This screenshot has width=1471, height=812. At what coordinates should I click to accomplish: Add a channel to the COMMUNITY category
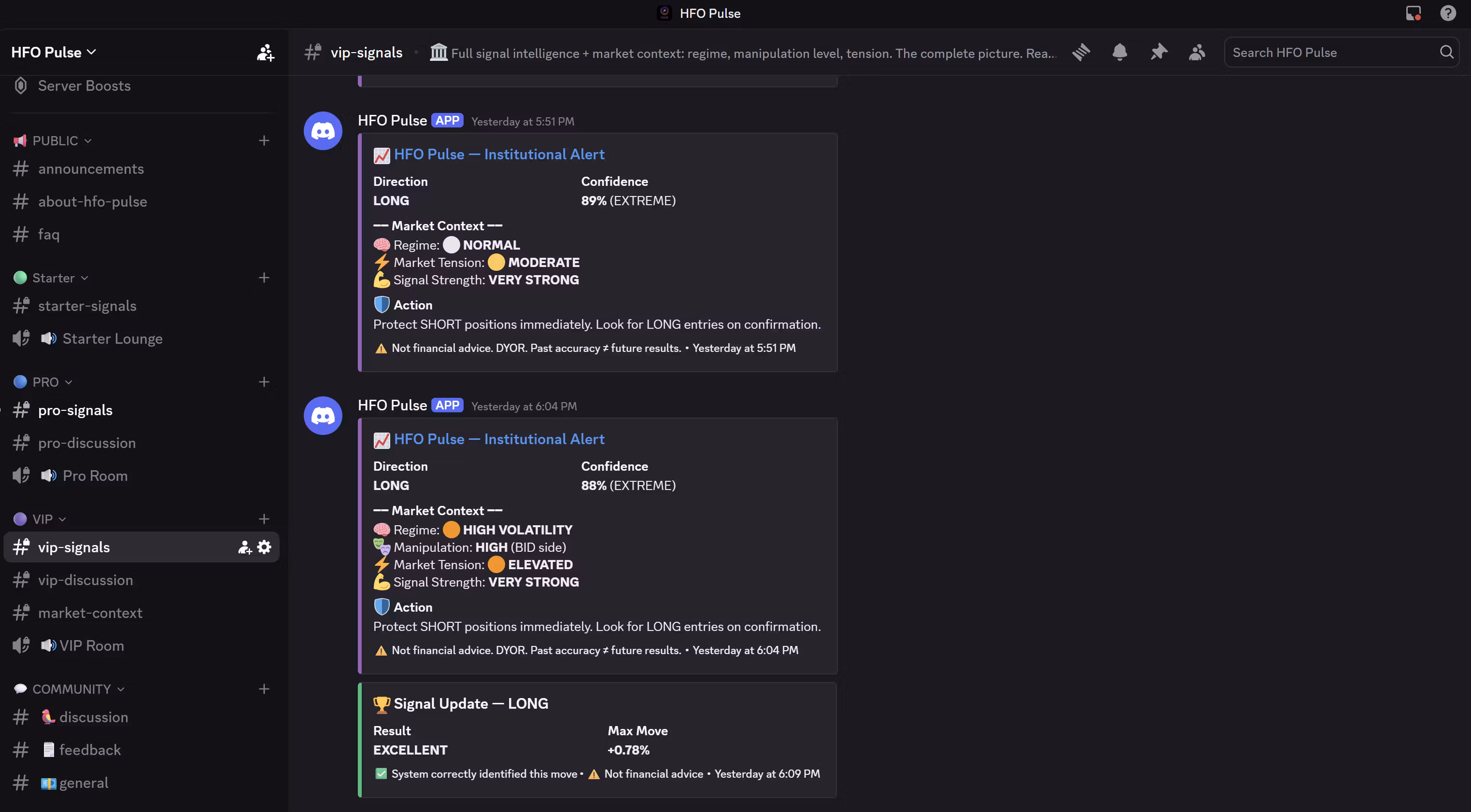tap(264, 689)
